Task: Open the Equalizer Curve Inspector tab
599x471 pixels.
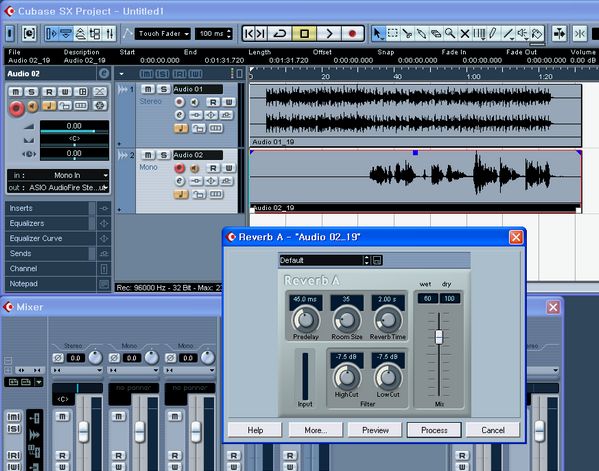Action: click(x=51, y=238)
